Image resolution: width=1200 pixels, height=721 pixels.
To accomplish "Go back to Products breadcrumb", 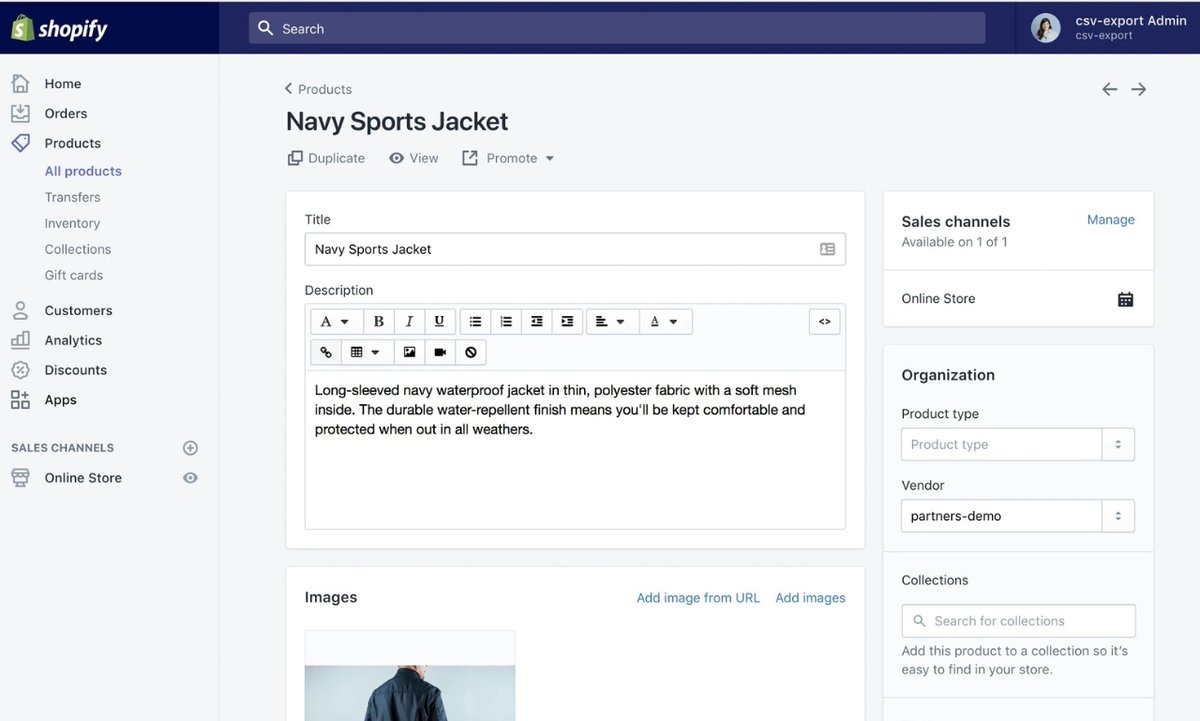I will (318, 89).
